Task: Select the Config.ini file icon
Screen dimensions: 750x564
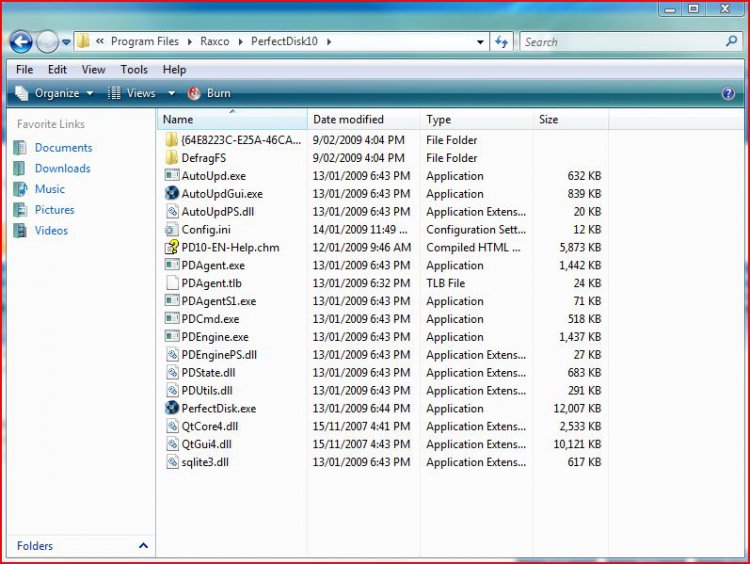Action: click(172, 230)
